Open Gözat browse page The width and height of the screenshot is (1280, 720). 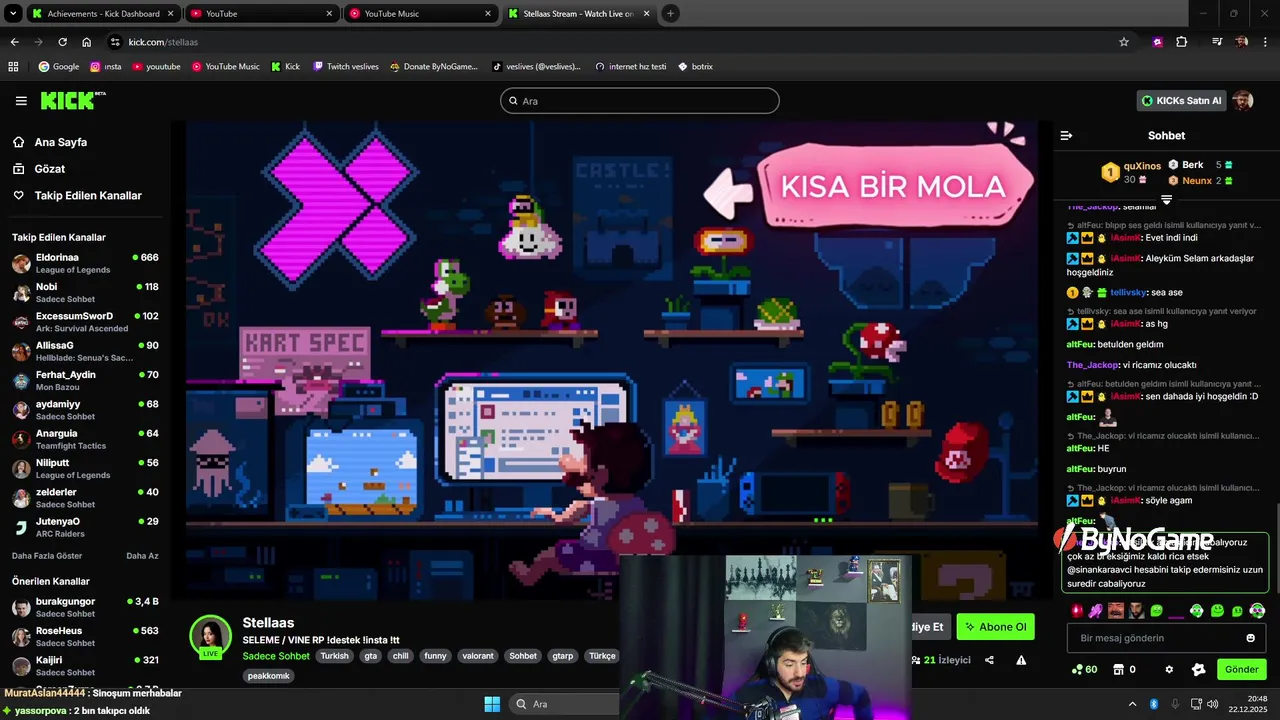pyautogui.click(x=50, y=169)
